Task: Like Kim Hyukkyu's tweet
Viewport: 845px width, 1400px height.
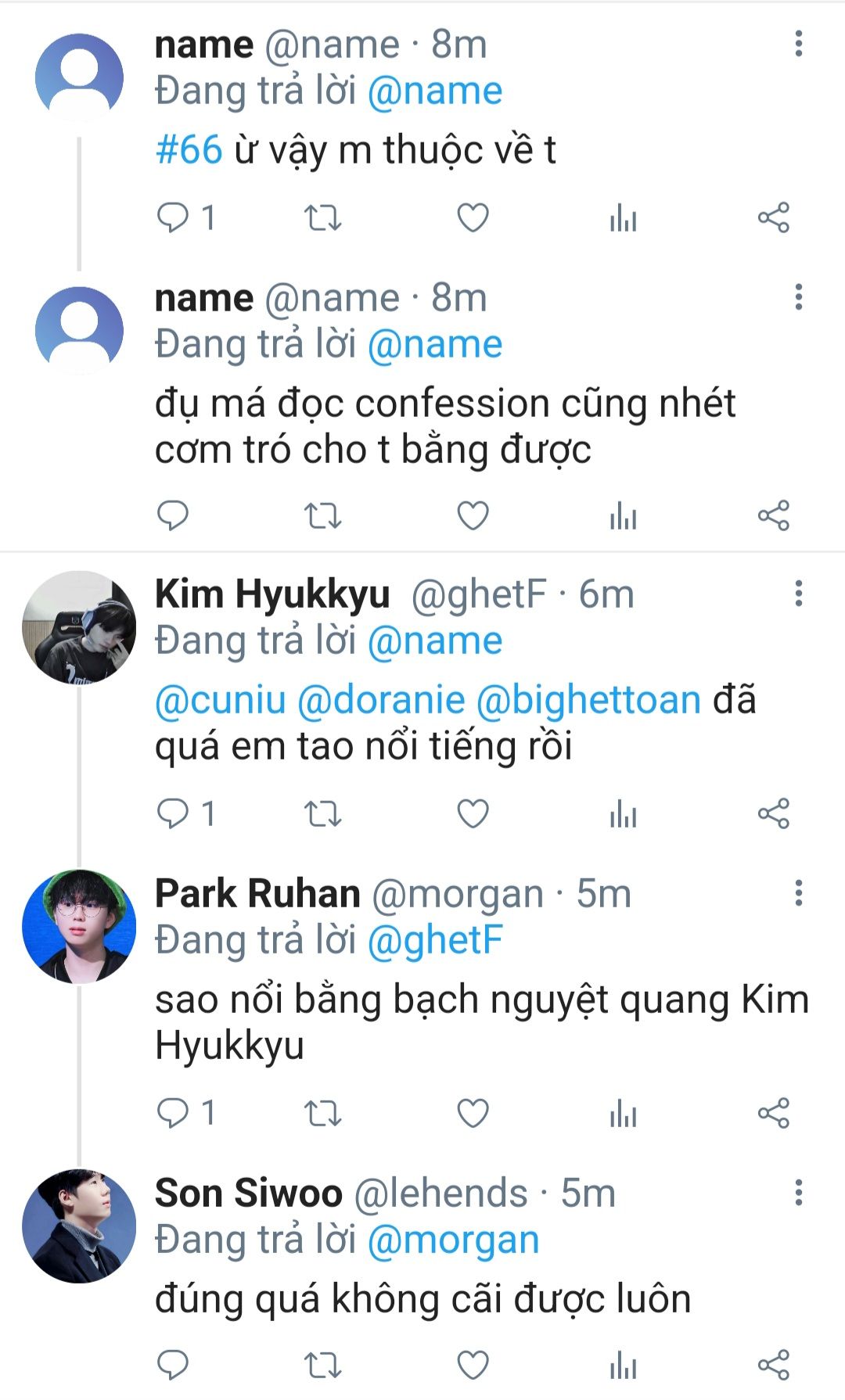Action: pos(473,814)
